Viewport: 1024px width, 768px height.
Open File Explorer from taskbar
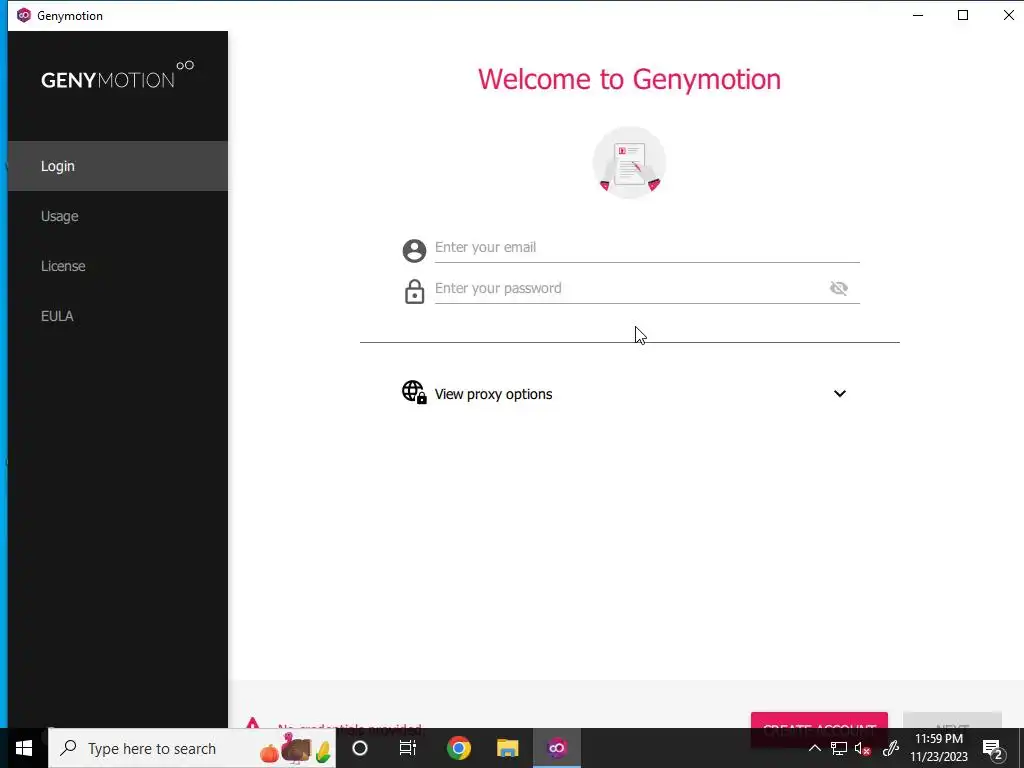[507, 748]
